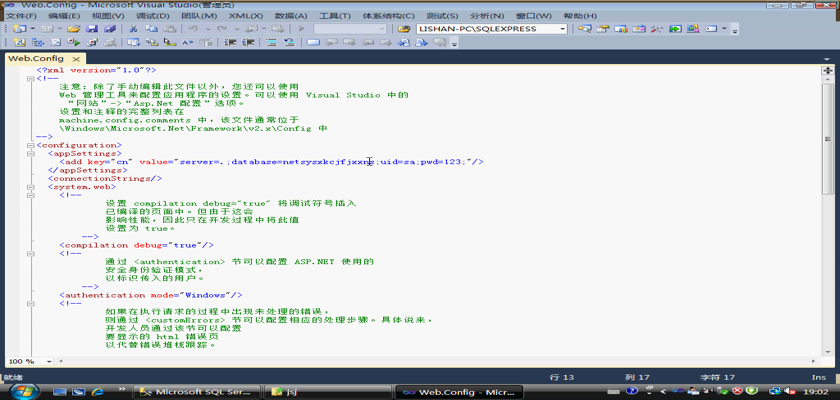The width and height of the screenshot is (840, 400).
Task: Comment out the selected lines icon
Action: click(272, 42)
